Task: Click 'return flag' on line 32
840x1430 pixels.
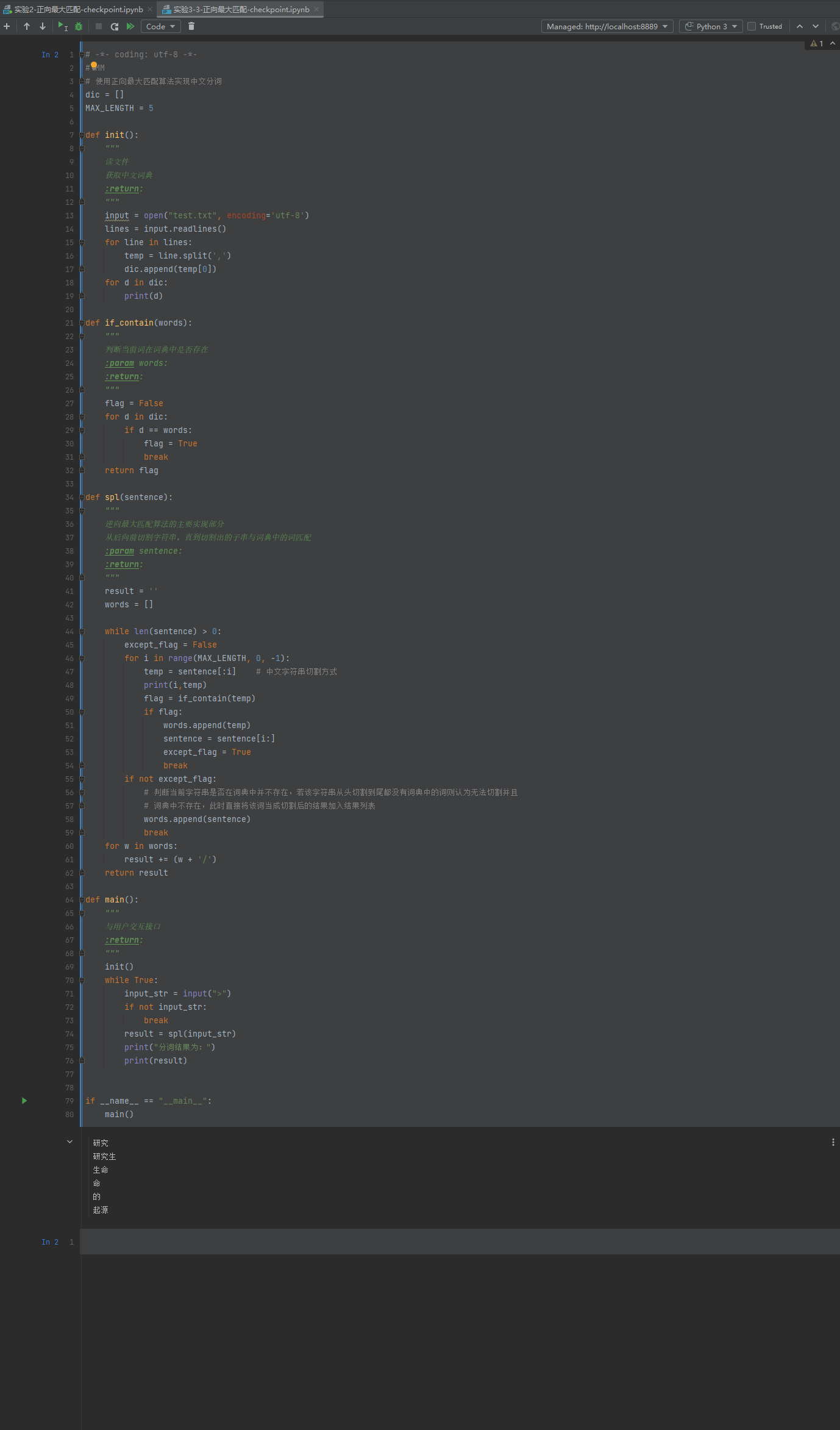Action: tap(132, 471)
